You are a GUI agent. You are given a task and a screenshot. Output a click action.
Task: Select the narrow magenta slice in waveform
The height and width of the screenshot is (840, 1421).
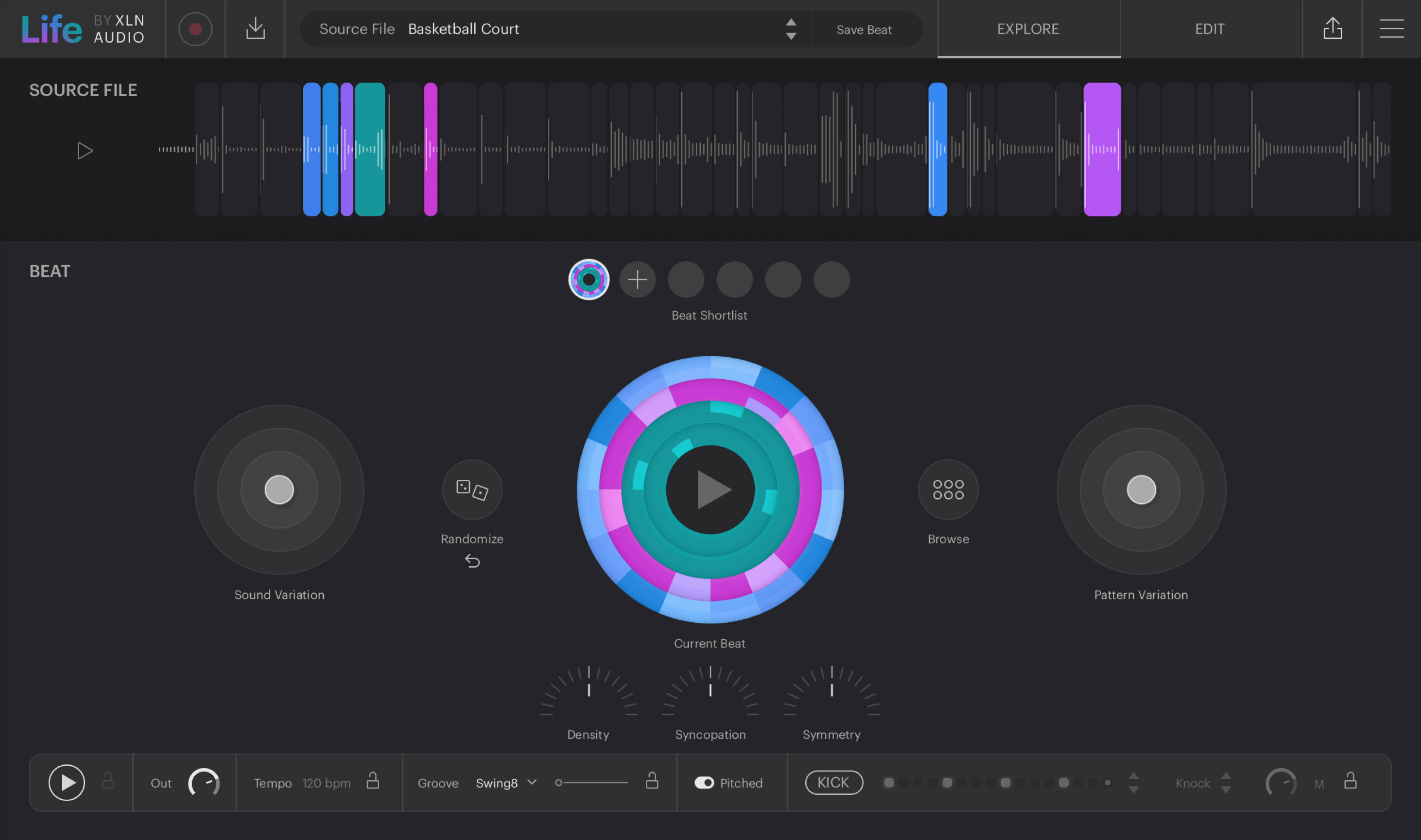(x=431, y=149)
